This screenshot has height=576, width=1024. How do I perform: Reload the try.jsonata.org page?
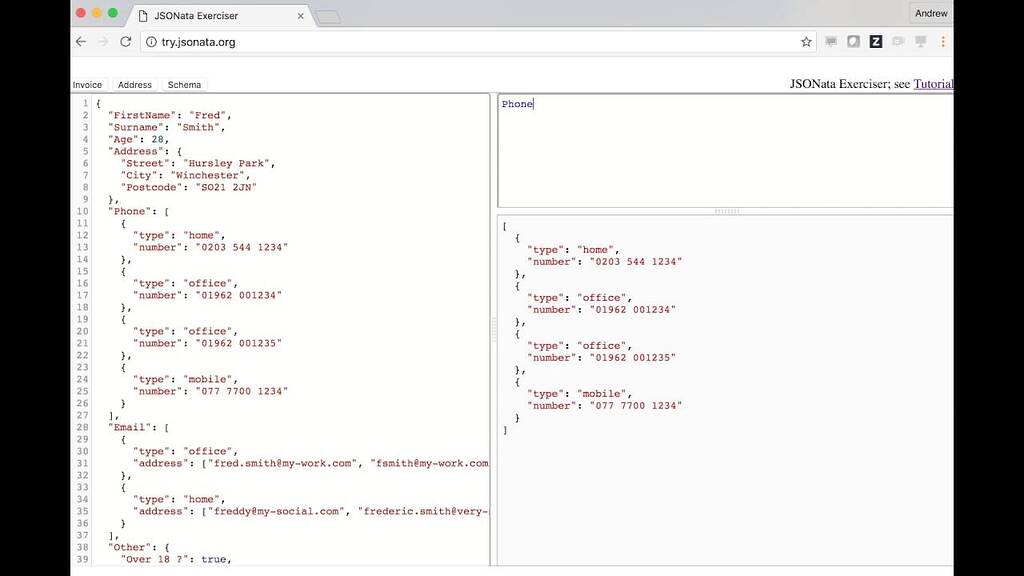point(124,42)
